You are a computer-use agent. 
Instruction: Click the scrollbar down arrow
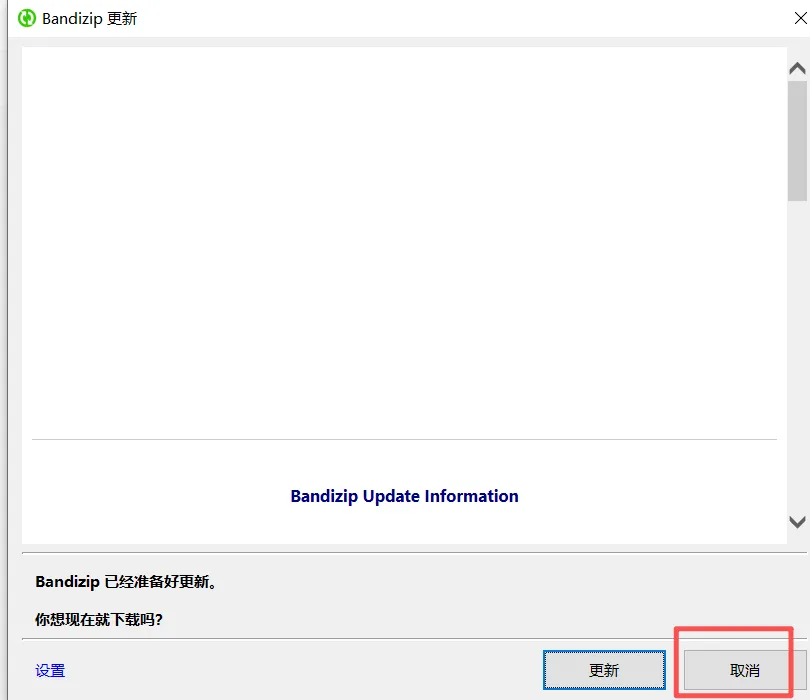coord(797,522)
